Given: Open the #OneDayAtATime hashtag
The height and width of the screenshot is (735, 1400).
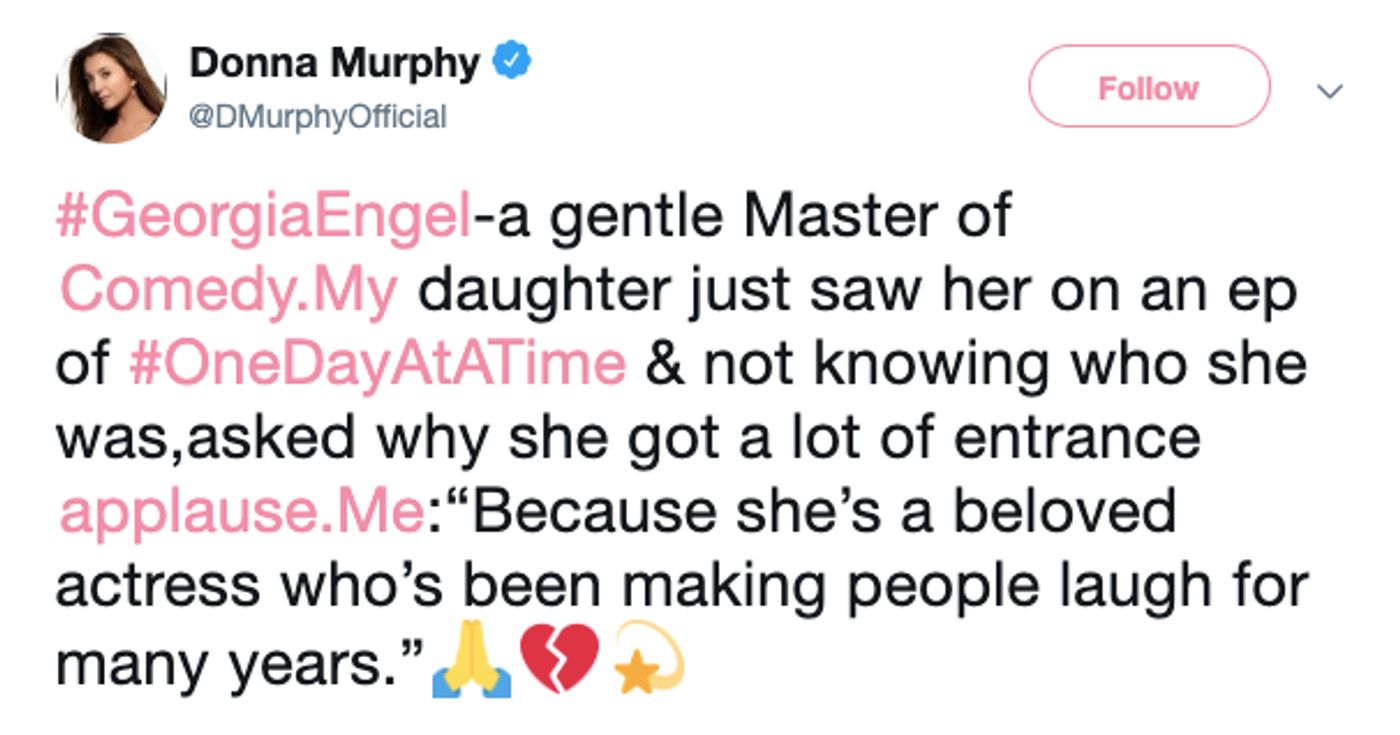Looking at the screenshot, I should pos(378,364).
